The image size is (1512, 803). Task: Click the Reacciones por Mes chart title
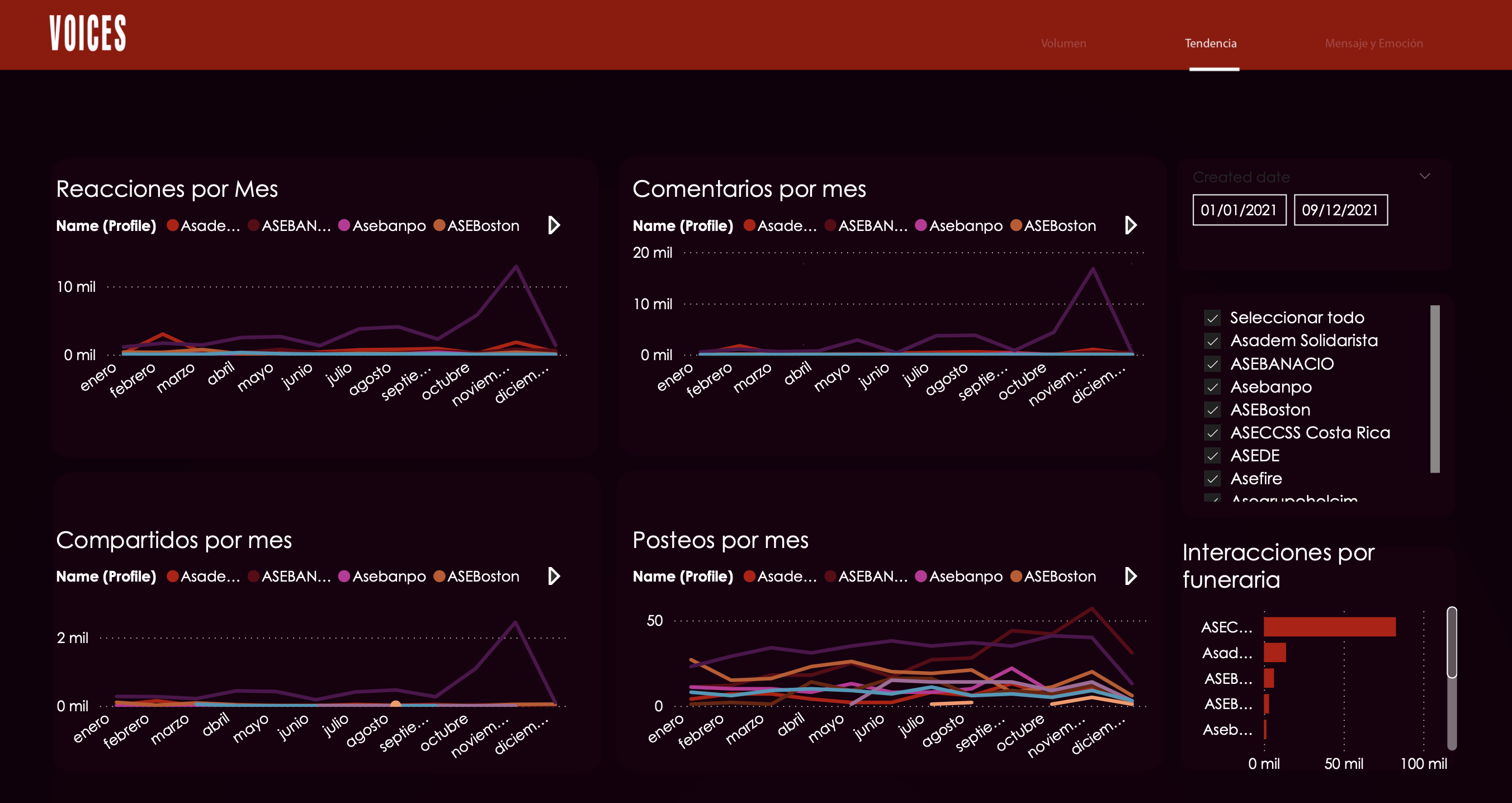tap(167, 189)
